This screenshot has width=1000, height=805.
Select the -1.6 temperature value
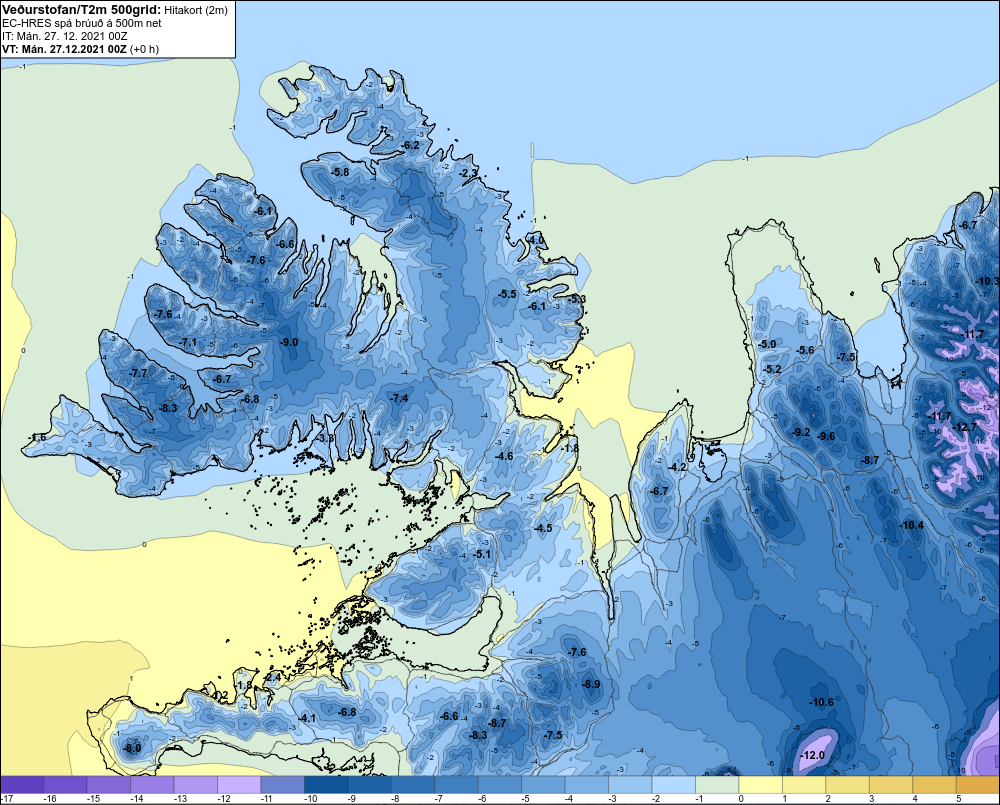pos(38,437)
